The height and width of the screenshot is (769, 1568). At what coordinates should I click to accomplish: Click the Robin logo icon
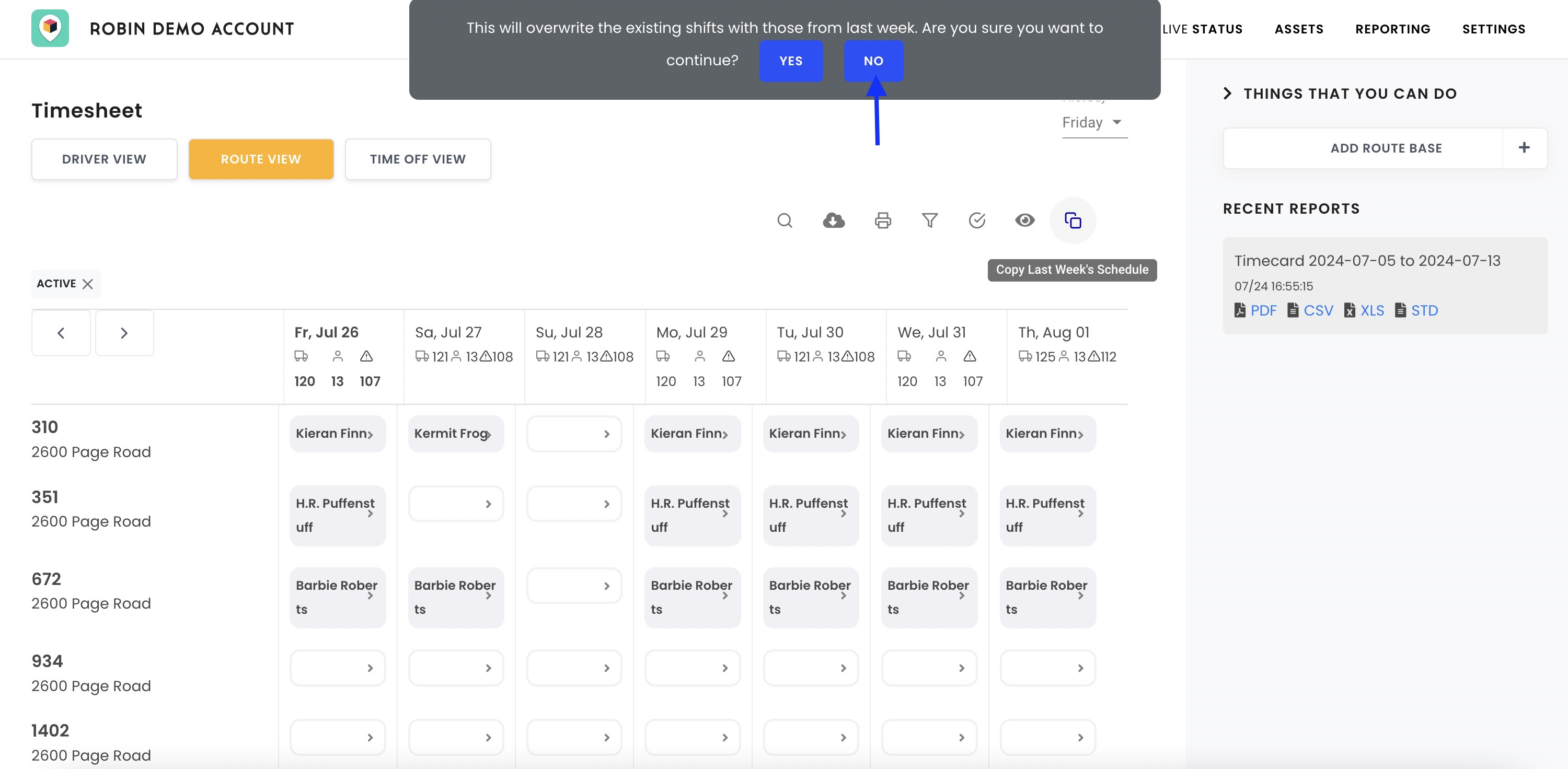click(x=50, y=28)
